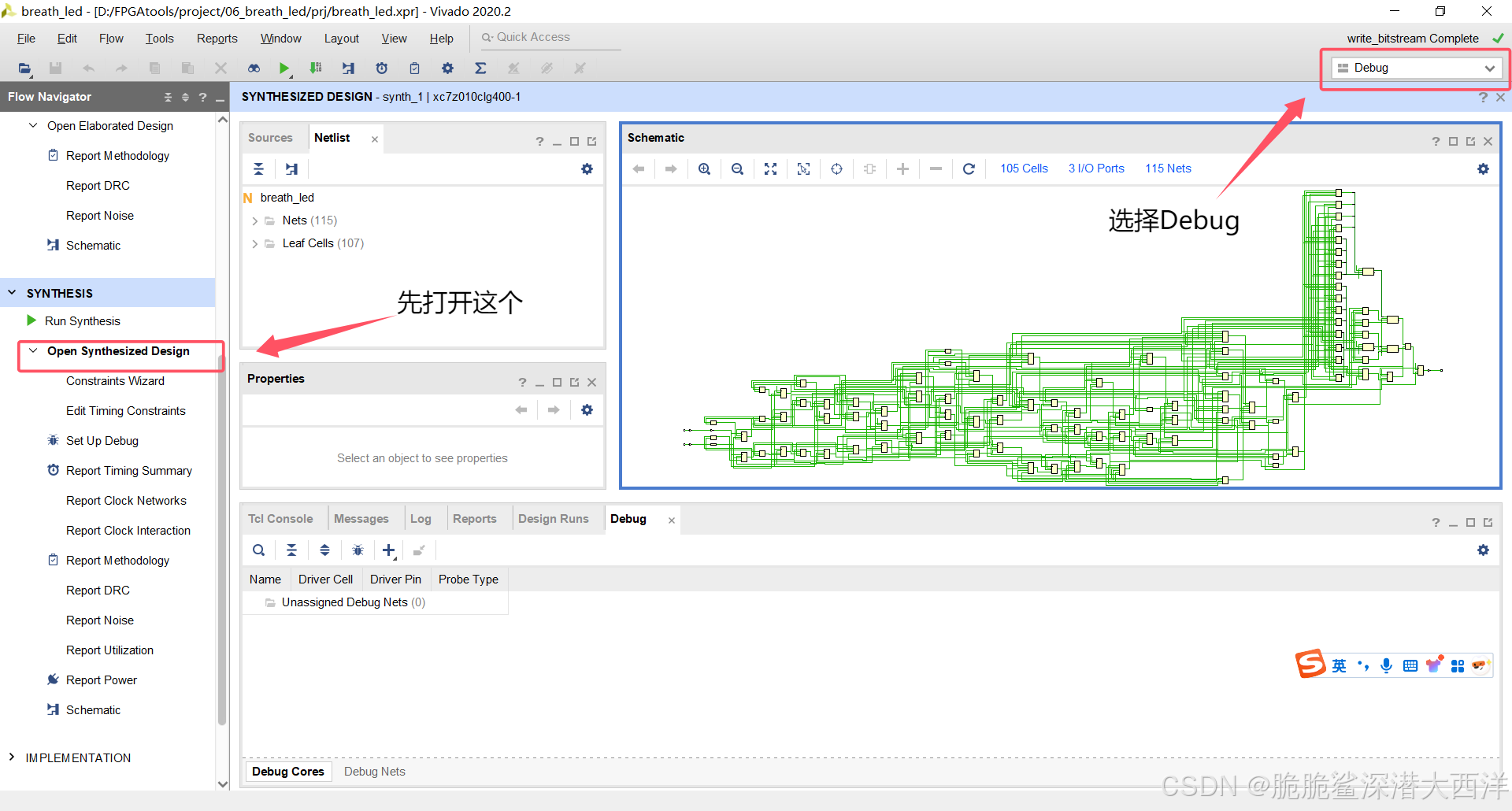The width and height of the screenshot is (1512, 811).
Task: Click the Sigma report icon in toolbar
Action: 480,69
